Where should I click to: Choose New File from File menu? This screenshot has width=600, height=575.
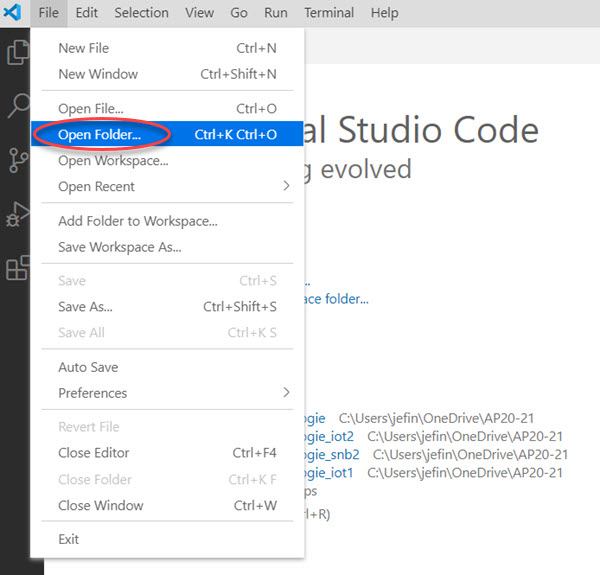pyautogui.click(x=167, y=48)
